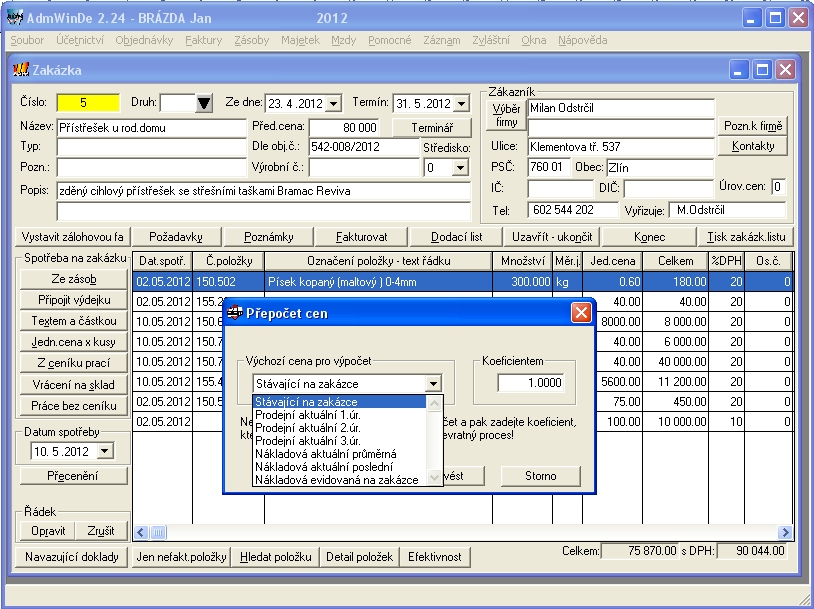Open the Soubor menu
The width and height of the screenshot is (814, 609).
(27, 40)
